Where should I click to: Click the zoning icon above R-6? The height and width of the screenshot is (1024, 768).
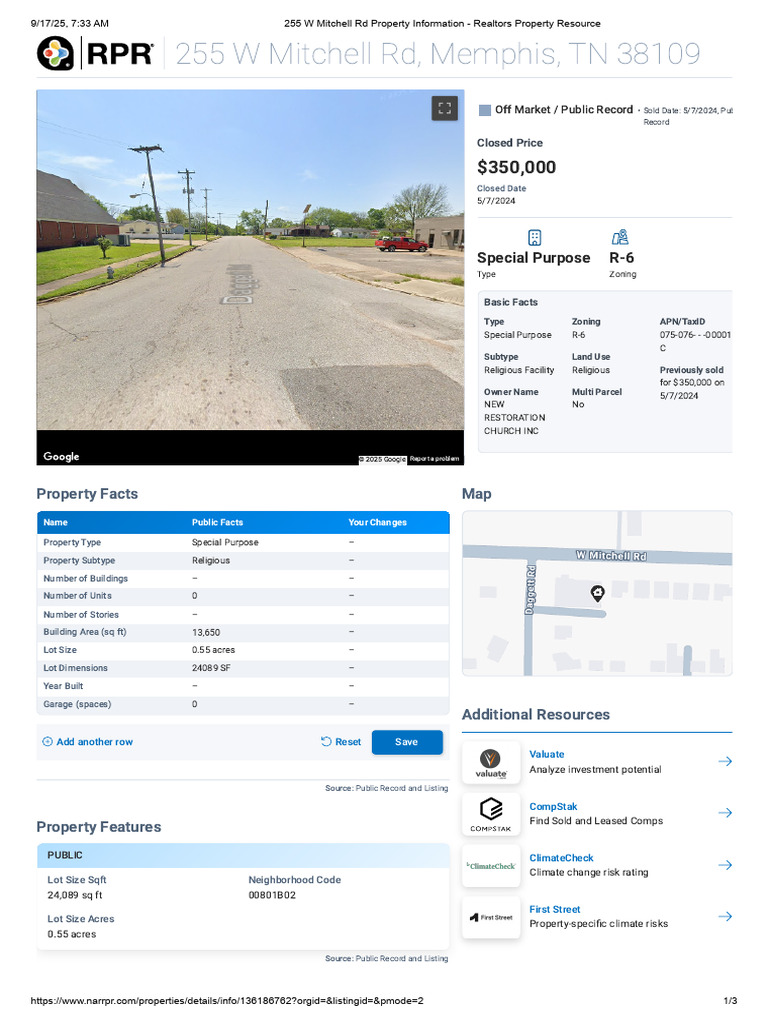point(620,237)
